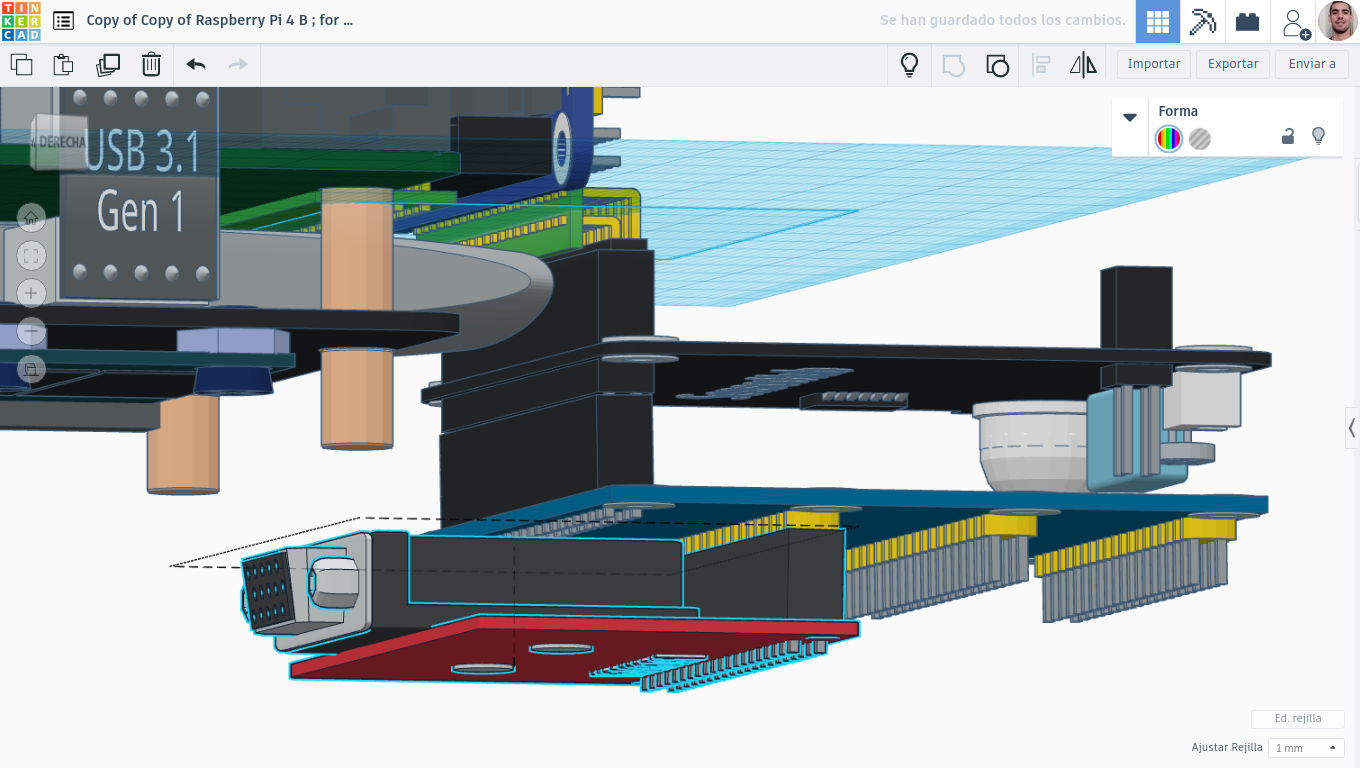Image resolution: width=1360 pixels, height=768 pixels.
Task: Click the Mirror tool icon
Action: (x=1083, y=65)
